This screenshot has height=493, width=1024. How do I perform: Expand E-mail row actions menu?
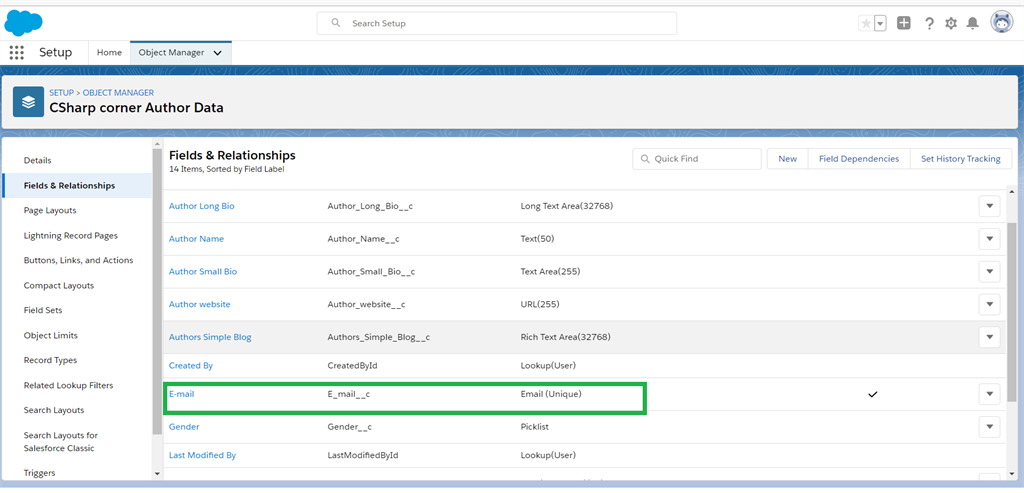[989, 394]
